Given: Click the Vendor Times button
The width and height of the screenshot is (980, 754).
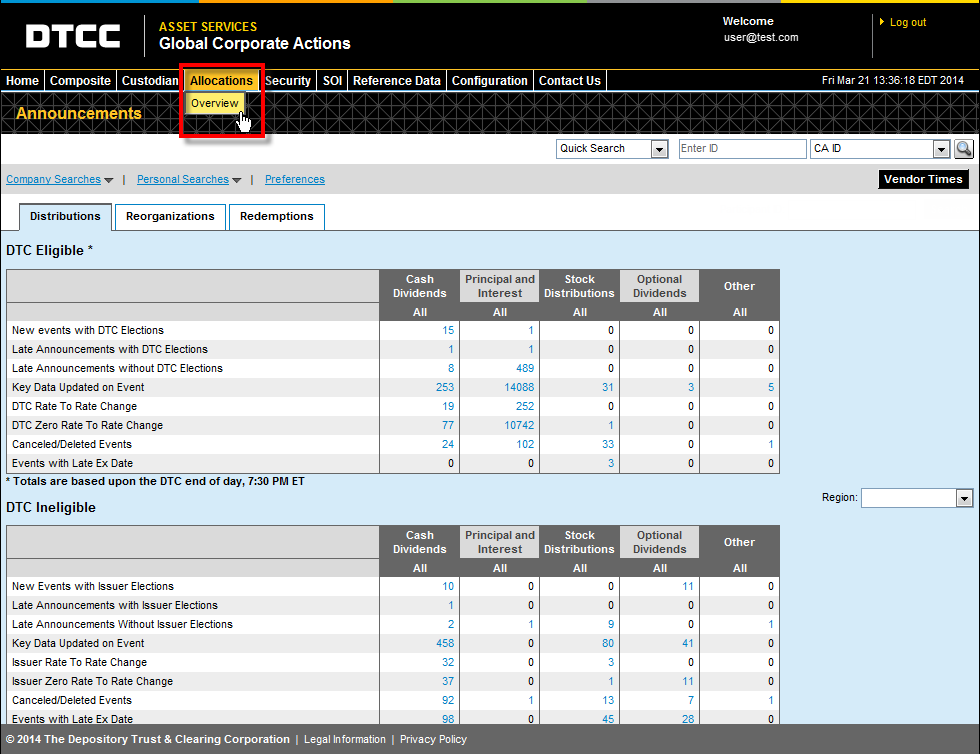Looking at the screenshot, I should (923, 180).
